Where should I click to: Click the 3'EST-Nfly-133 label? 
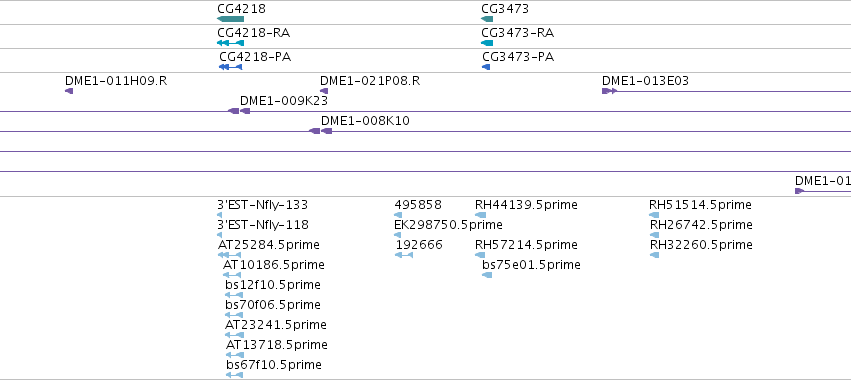point(262,205)
